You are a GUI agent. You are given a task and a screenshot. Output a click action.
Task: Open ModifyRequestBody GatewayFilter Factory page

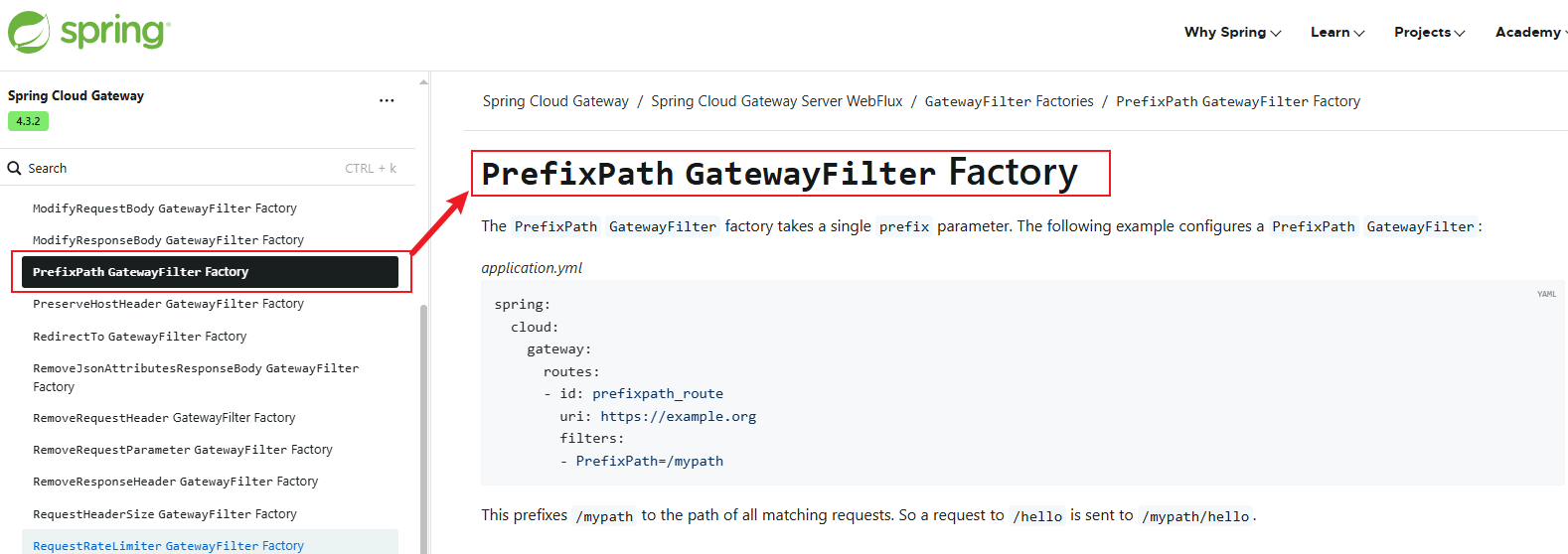[165, 208]
